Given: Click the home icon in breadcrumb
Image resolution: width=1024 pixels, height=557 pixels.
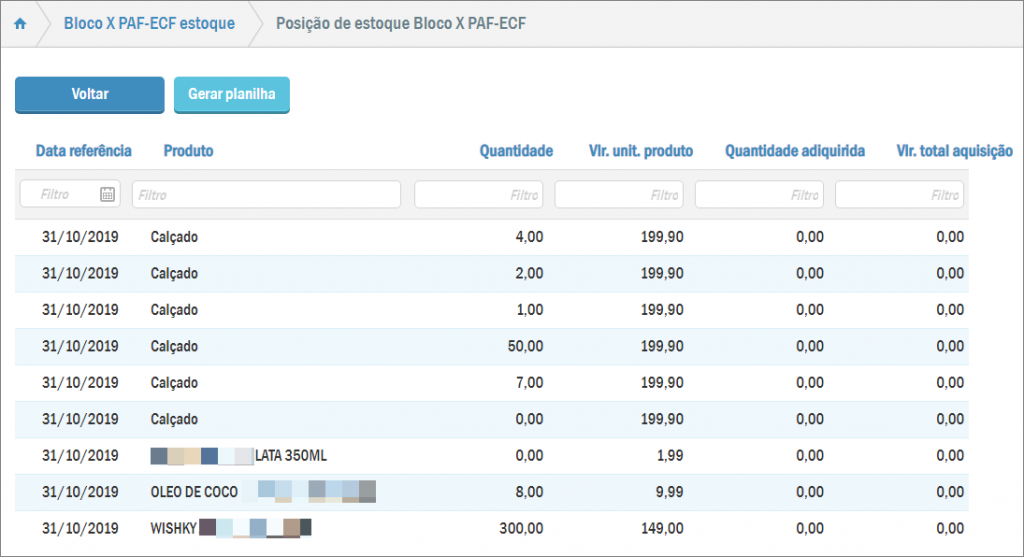Looking at the screenshot, I should coord(20,23).
